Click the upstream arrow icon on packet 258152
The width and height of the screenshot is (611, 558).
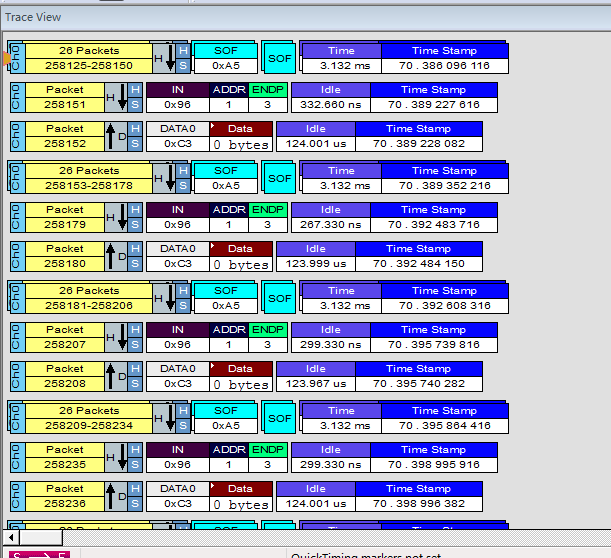point(115,137)
